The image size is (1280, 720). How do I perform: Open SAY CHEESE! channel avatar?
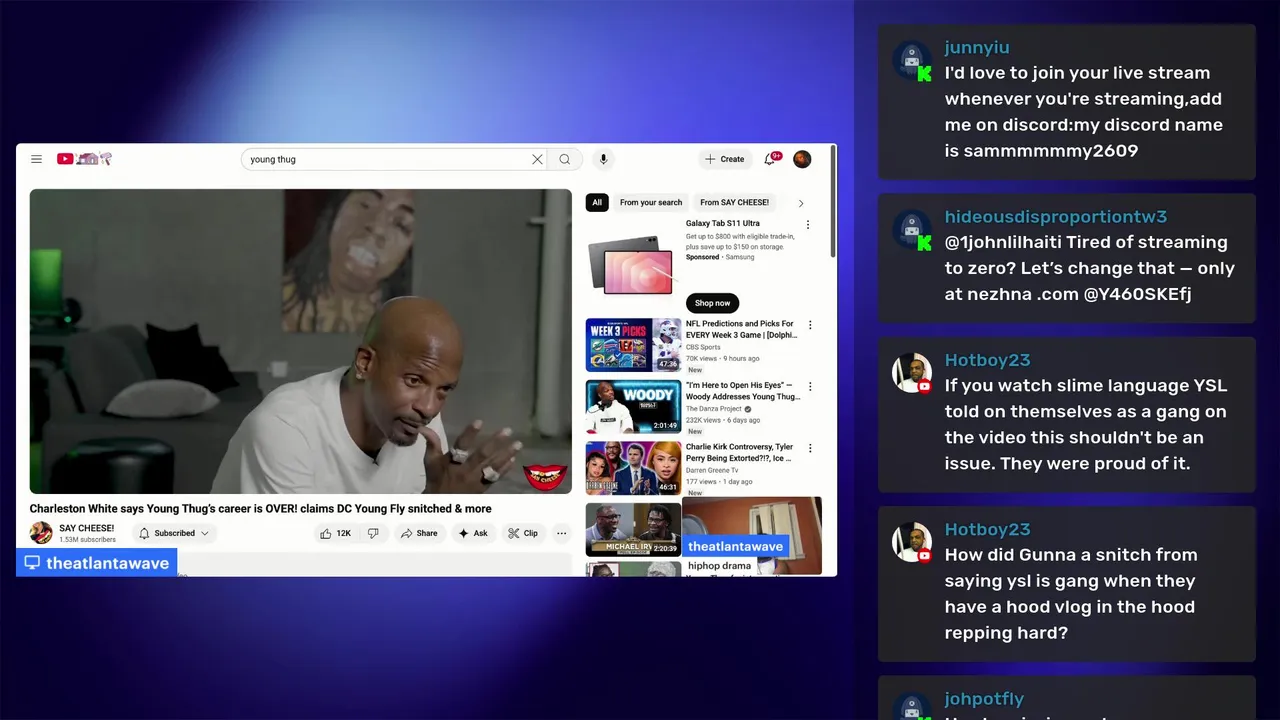41,533
